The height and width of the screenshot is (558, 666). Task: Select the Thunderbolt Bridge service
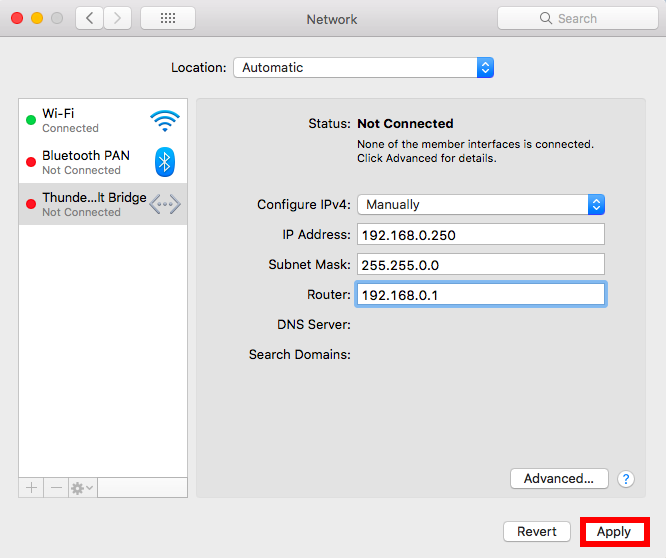pos(103,204)
